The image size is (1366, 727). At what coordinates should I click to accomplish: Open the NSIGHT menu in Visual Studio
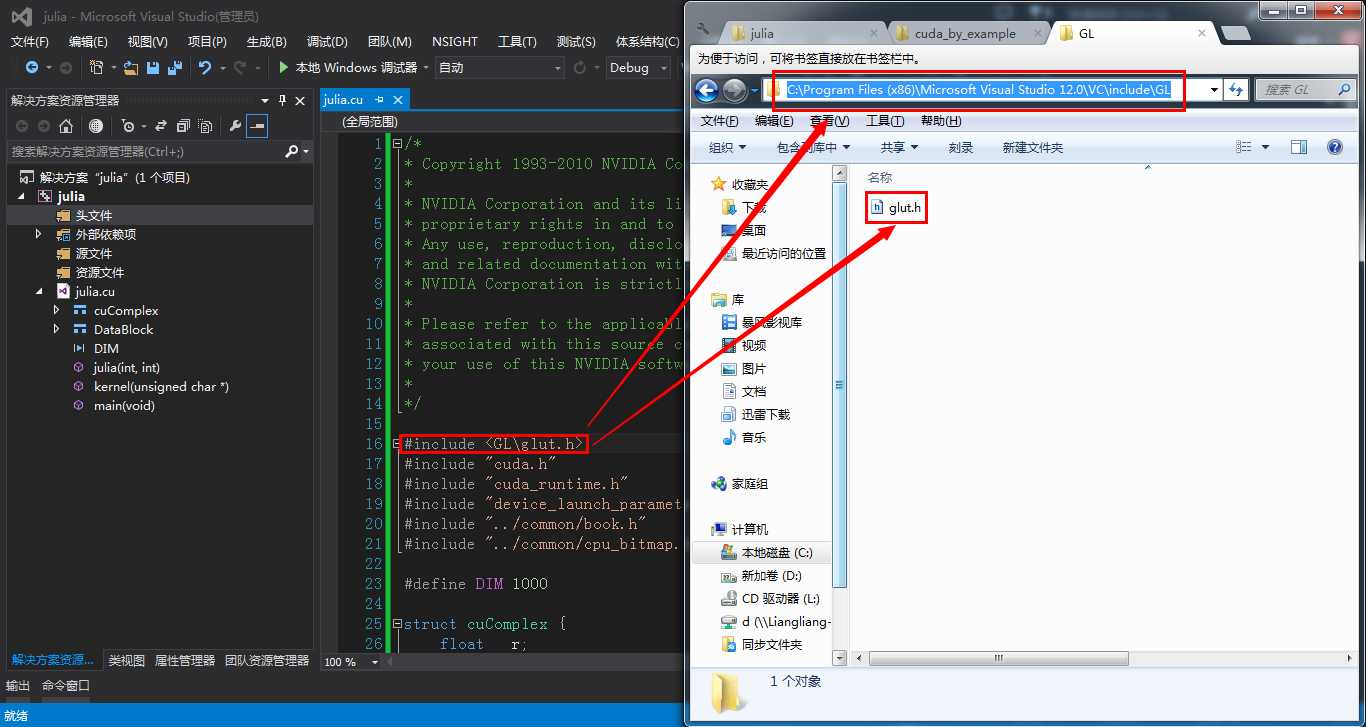point(455,41)
